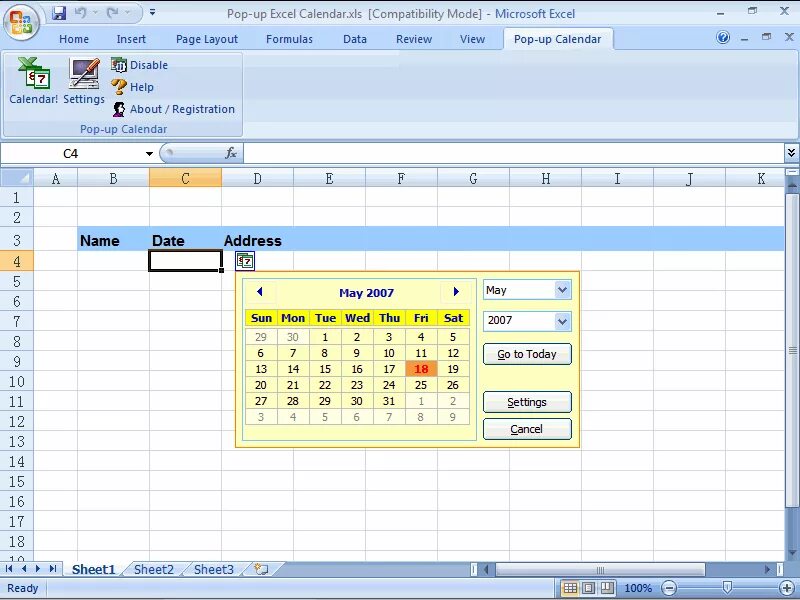Viewport: 800px width, 600px height.
Task: Select greyed day 29 of previous month
Action: pos(261,337)
